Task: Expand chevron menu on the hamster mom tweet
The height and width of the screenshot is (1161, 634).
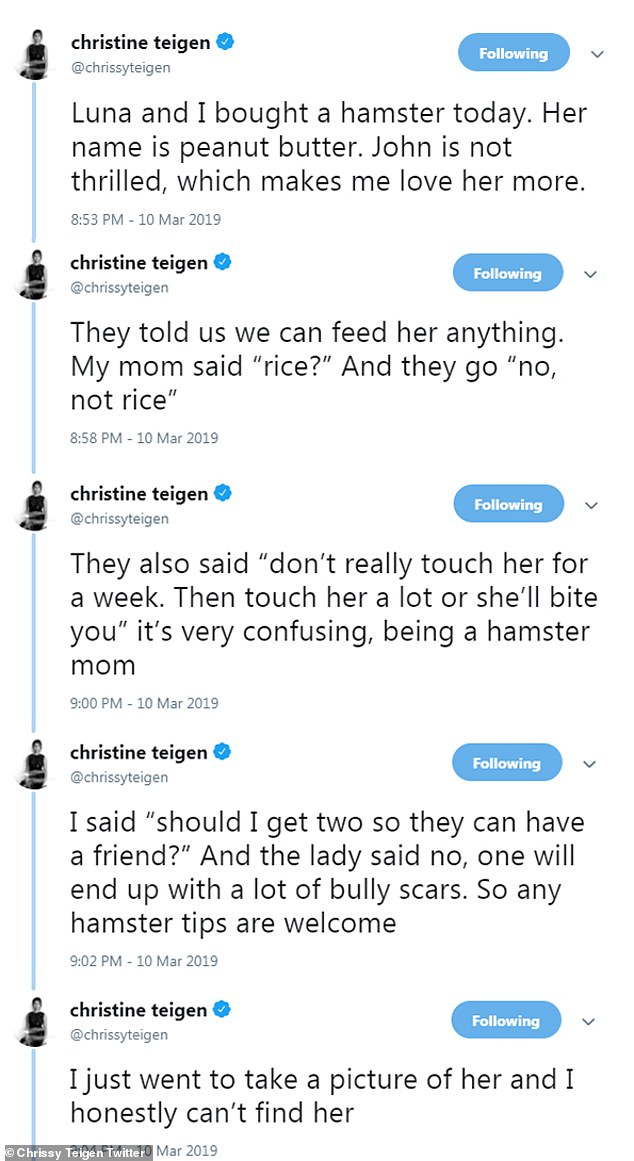Action: tap(590, 505)
